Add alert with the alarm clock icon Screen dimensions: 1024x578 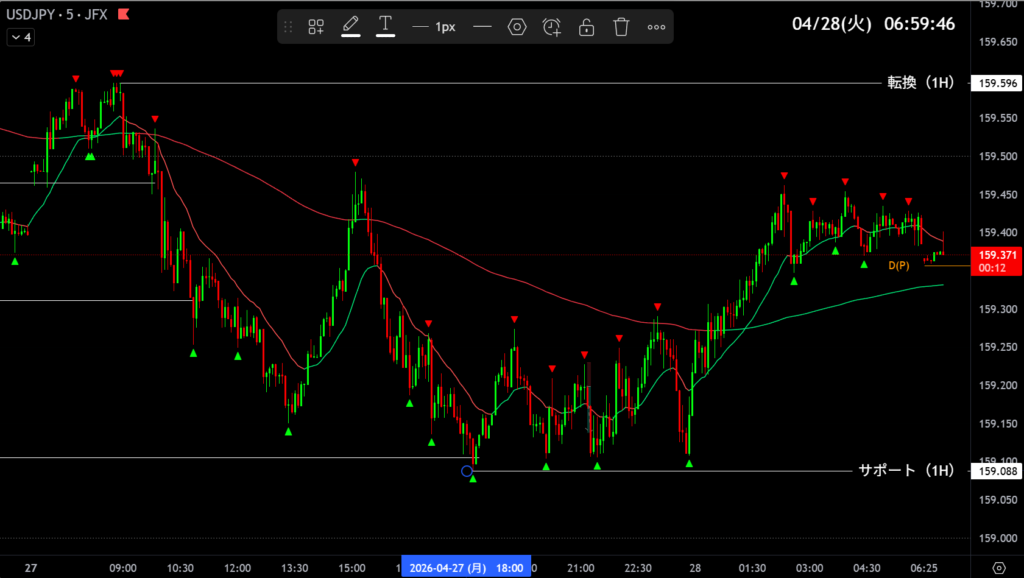(552, 27)
